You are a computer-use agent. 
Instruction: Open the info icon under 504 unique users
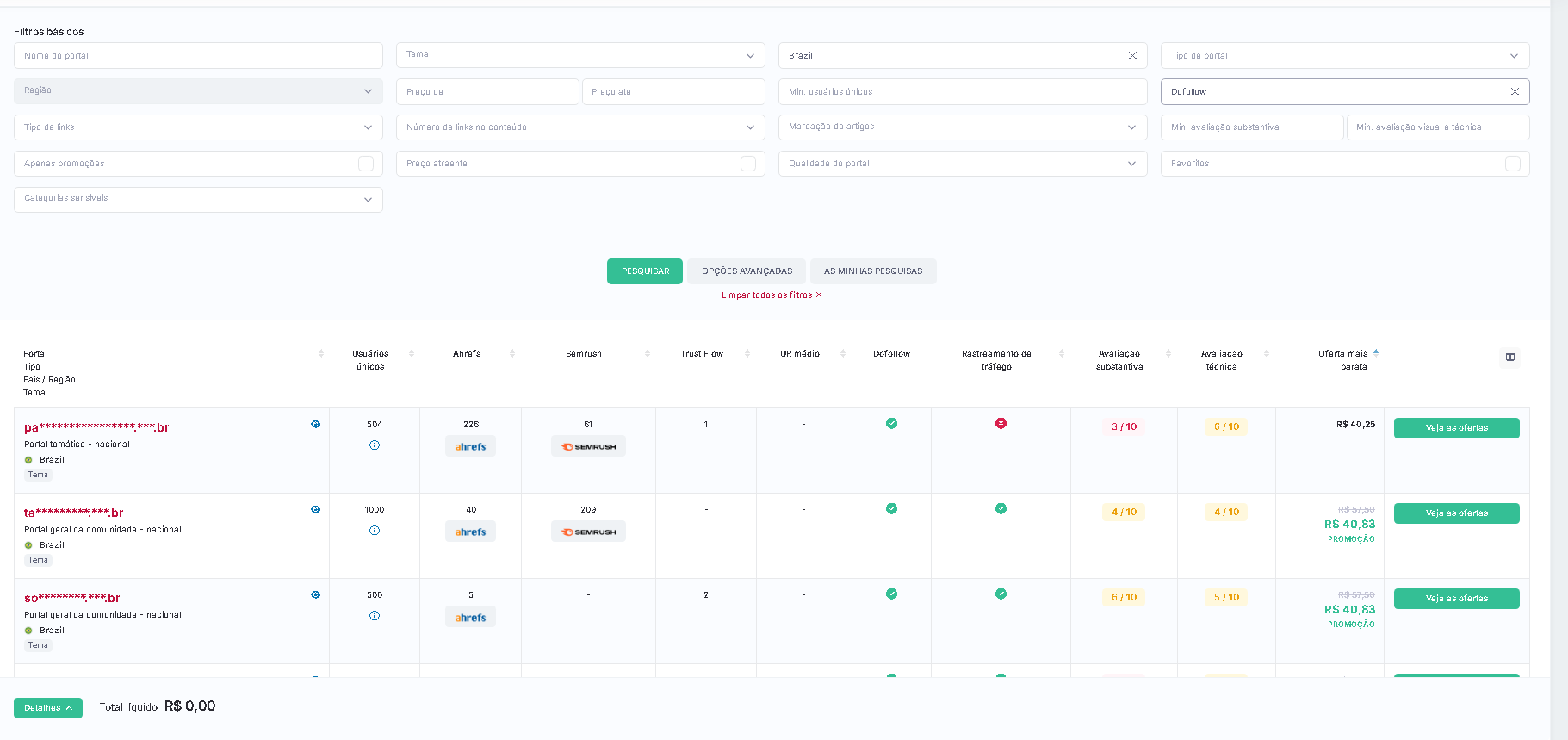(375, 445)
